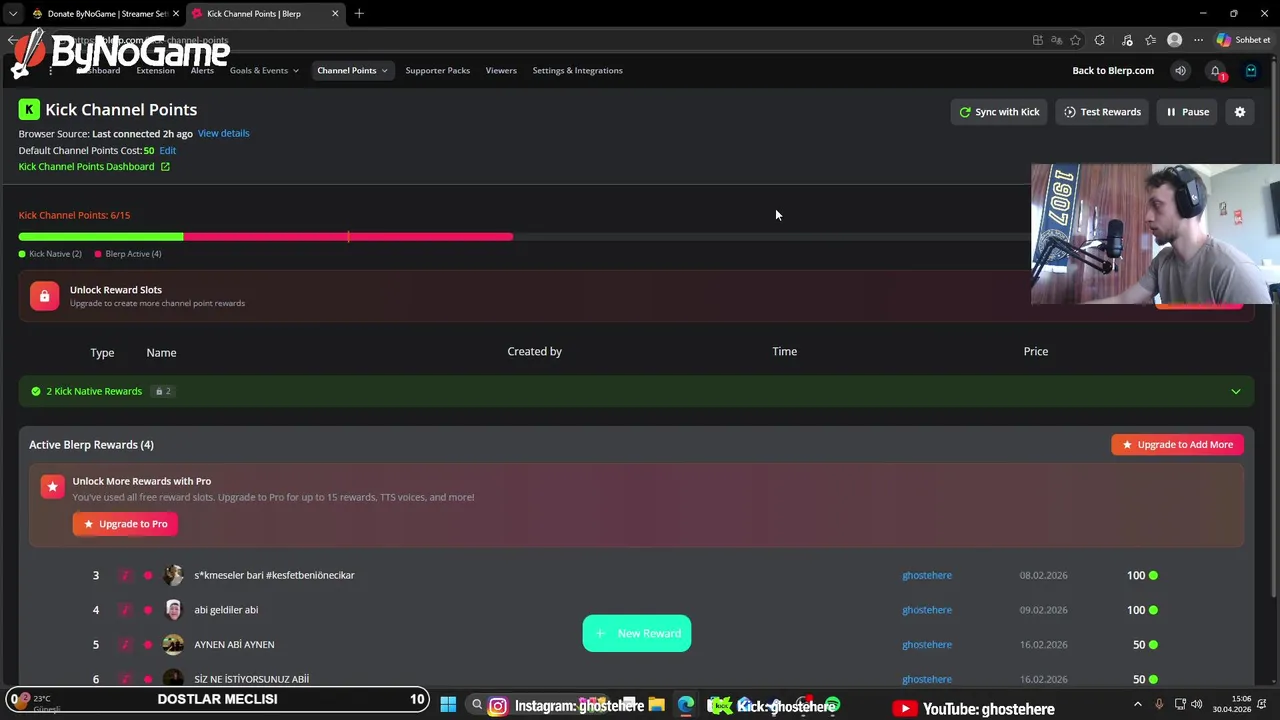Click the Upgrade to Pro button
1280x720 pixels.
click(x=125, y=524)
